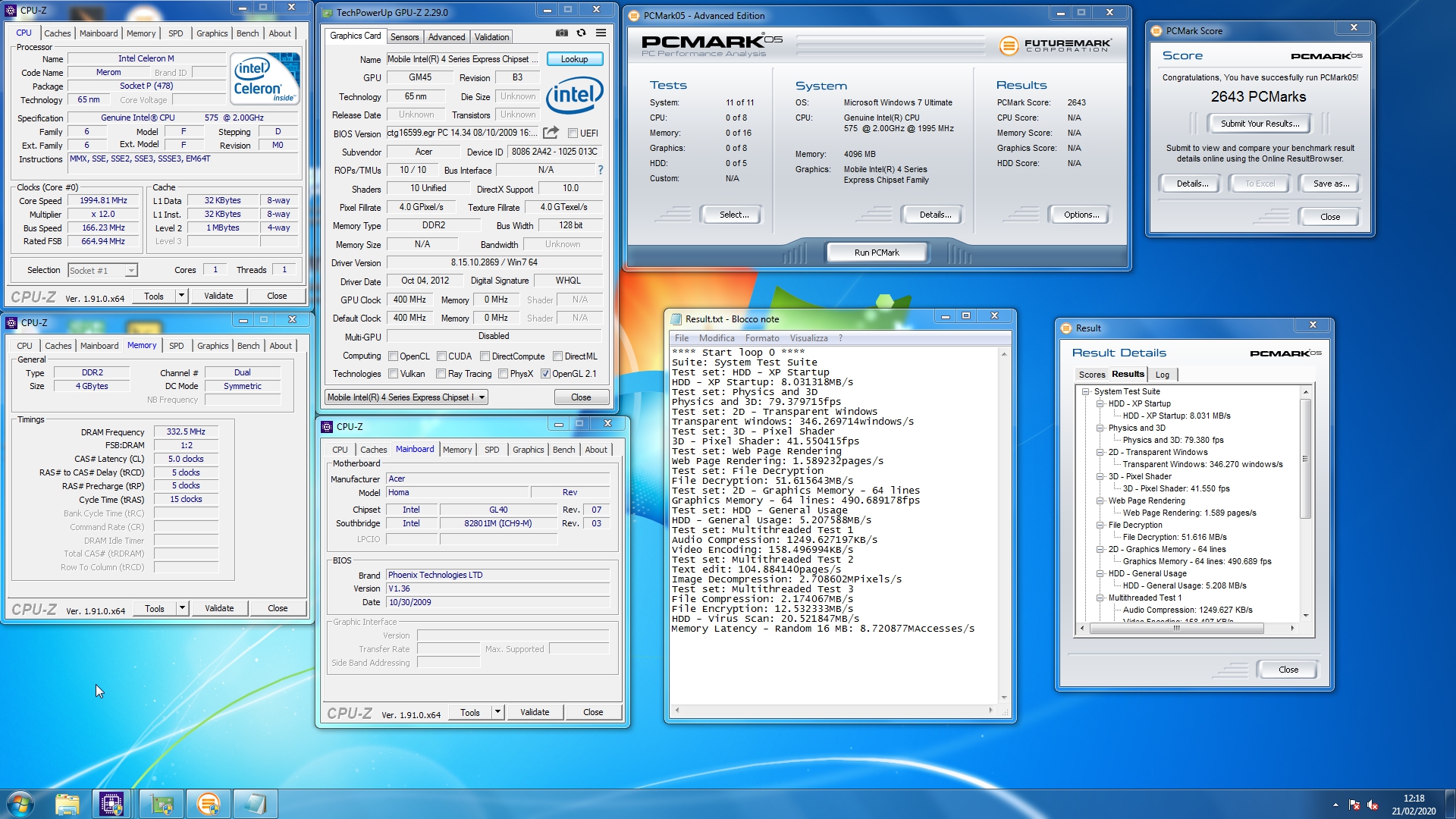The height and width of the screenshot is (819, 1456).
Task: Show hidden tray icons arrow
Action: (x=1335, y=805)
